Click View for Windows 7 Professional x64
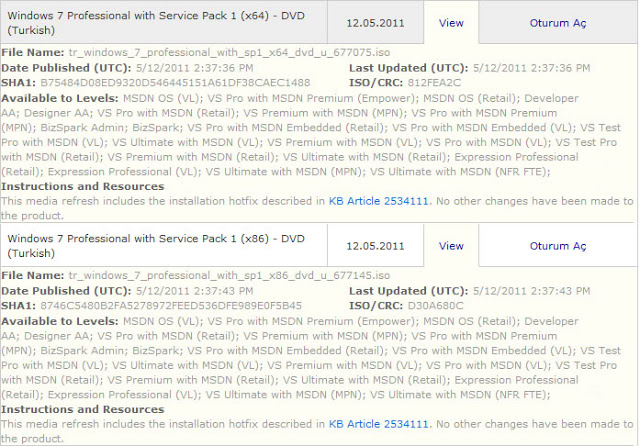The width and height of the screenshot is (640, 446). (x=451, y=21)
